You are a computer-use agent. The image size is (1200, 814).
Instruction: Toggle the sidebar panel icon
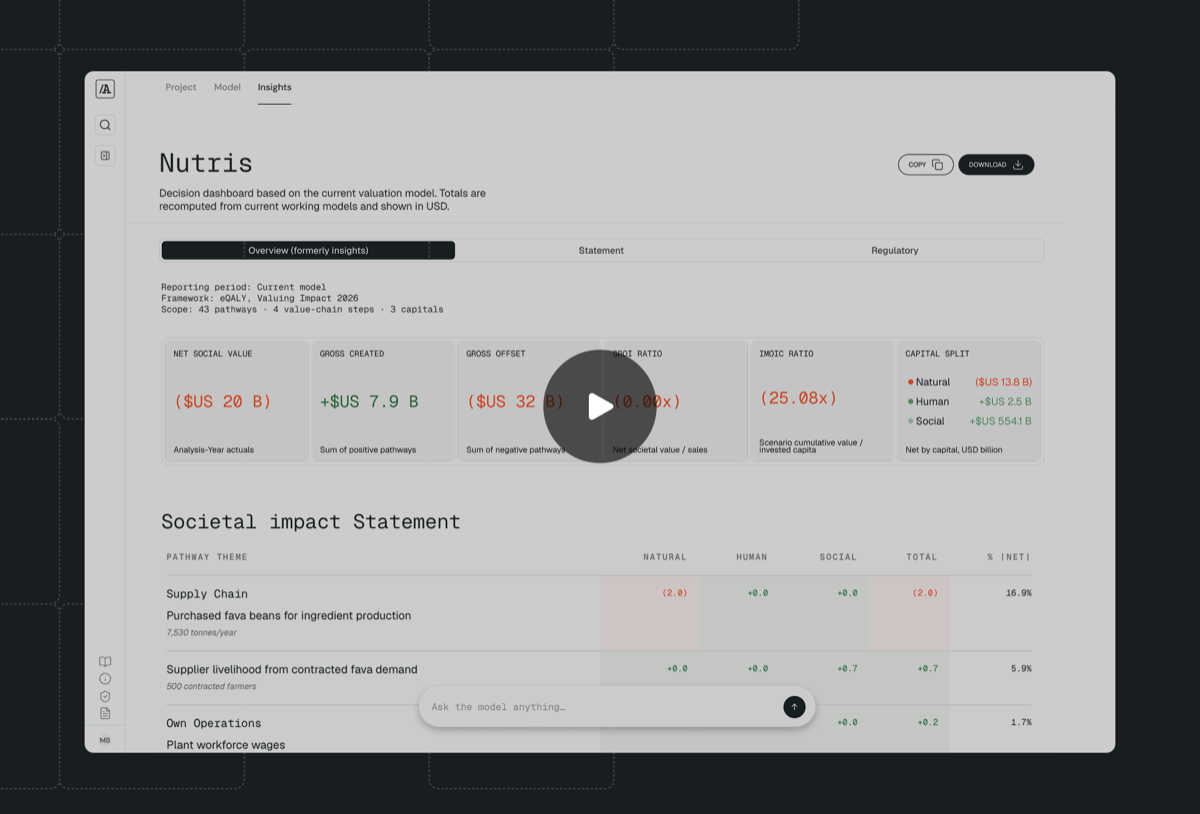(x=105, y=155)
